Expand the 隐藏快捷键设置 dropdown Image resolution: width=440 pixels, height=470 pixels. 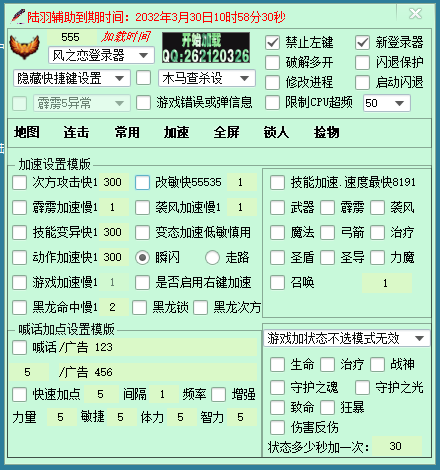click(x=72, y=79)
